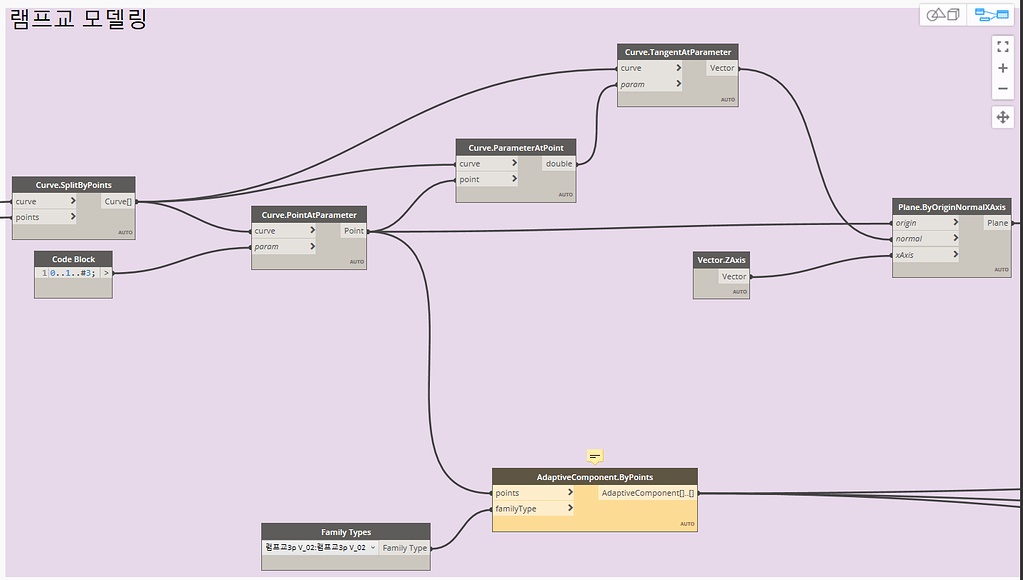Select the Curve.PointAtParameter node title bar
Screen dimensions: 1023x580
pos(308,214)
